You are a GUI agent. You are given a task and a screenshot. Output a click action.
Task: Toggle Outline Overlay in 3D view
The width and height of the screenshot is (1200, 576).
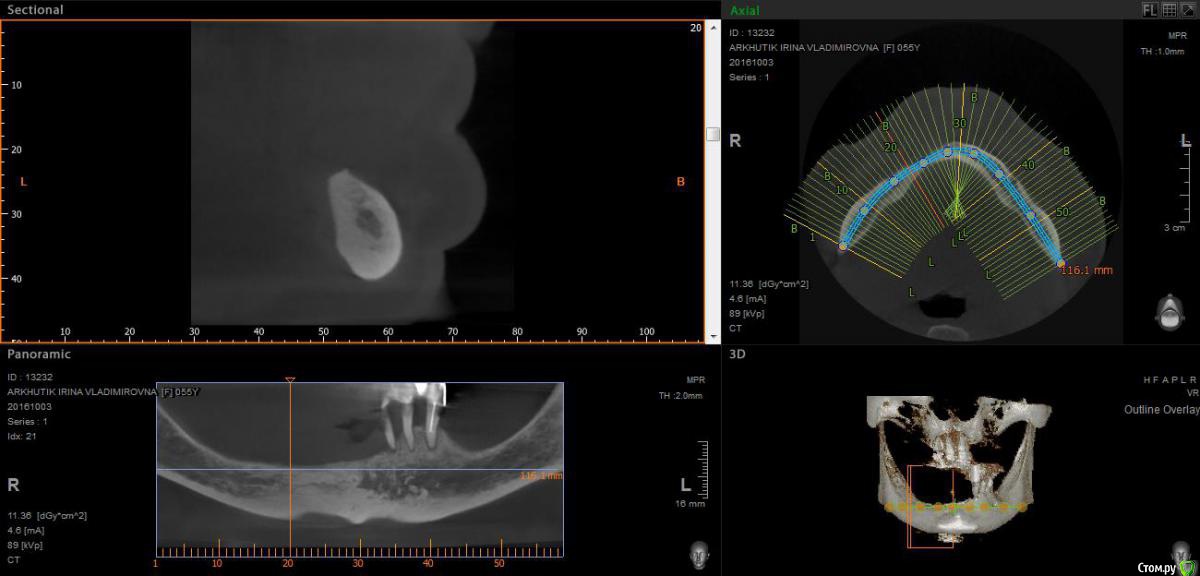[1156, 410]
